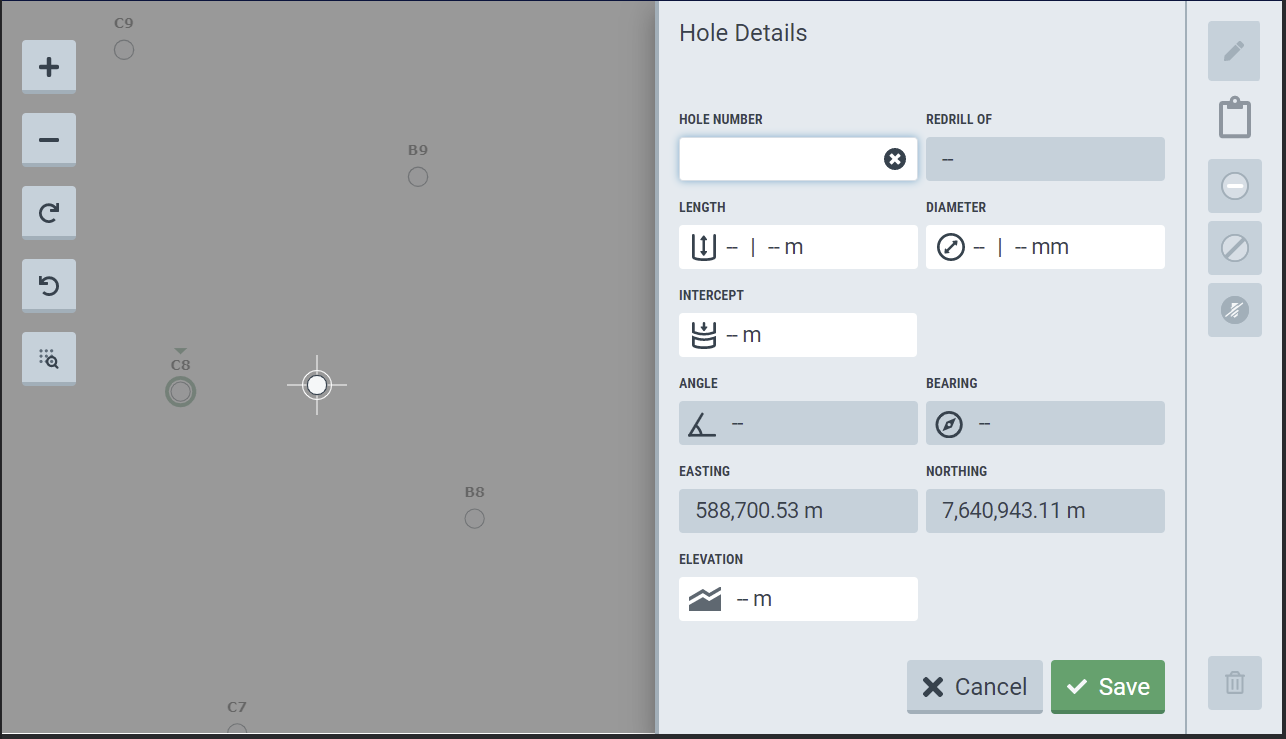Click the striped circle slash icon in sidebar
Image resolution: width=1286 pixels, height=739 pixels.
pos(1235,310)
